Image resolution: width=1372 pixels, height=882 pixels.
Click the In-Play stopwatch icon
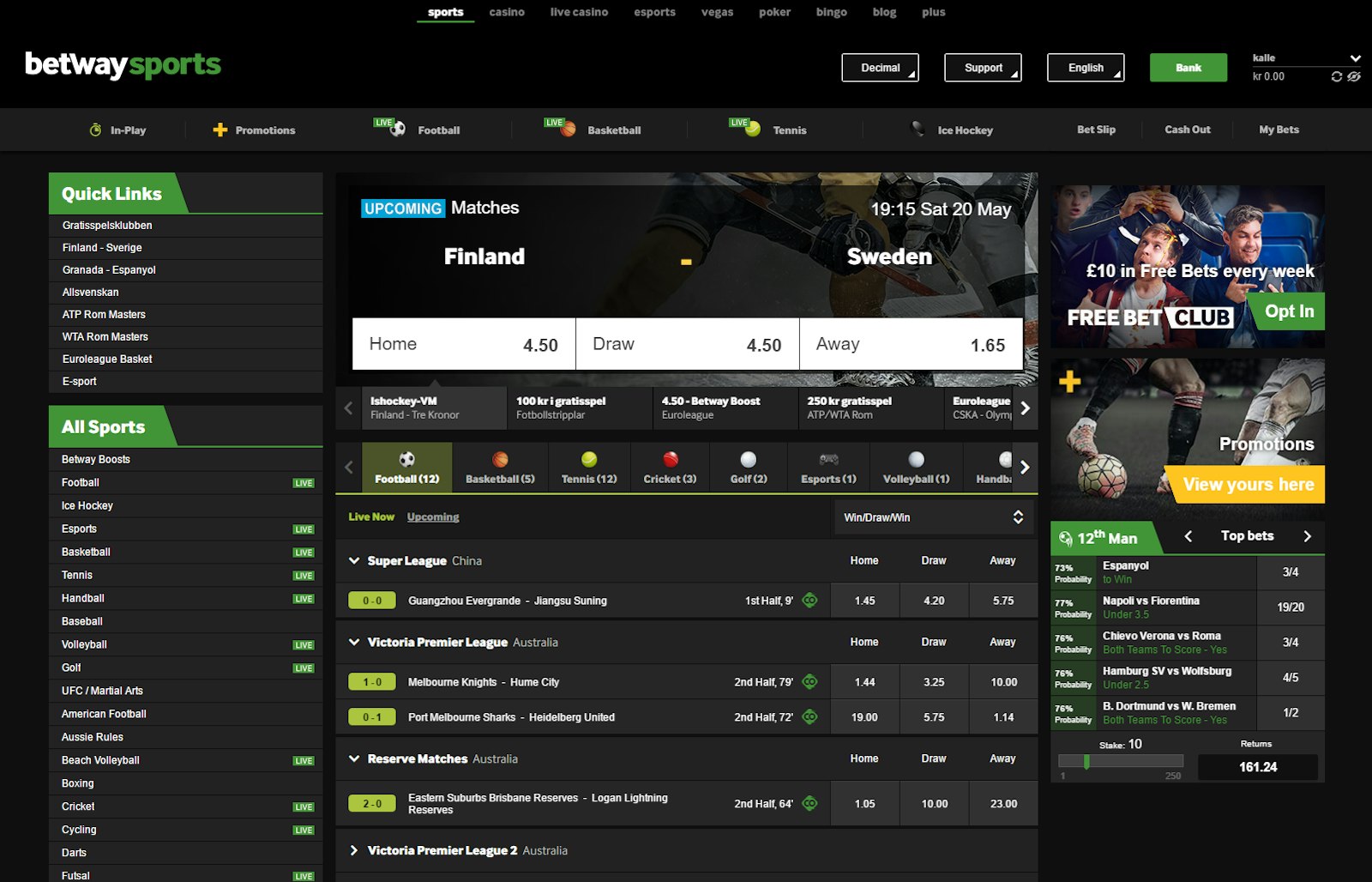coord(94,130)
